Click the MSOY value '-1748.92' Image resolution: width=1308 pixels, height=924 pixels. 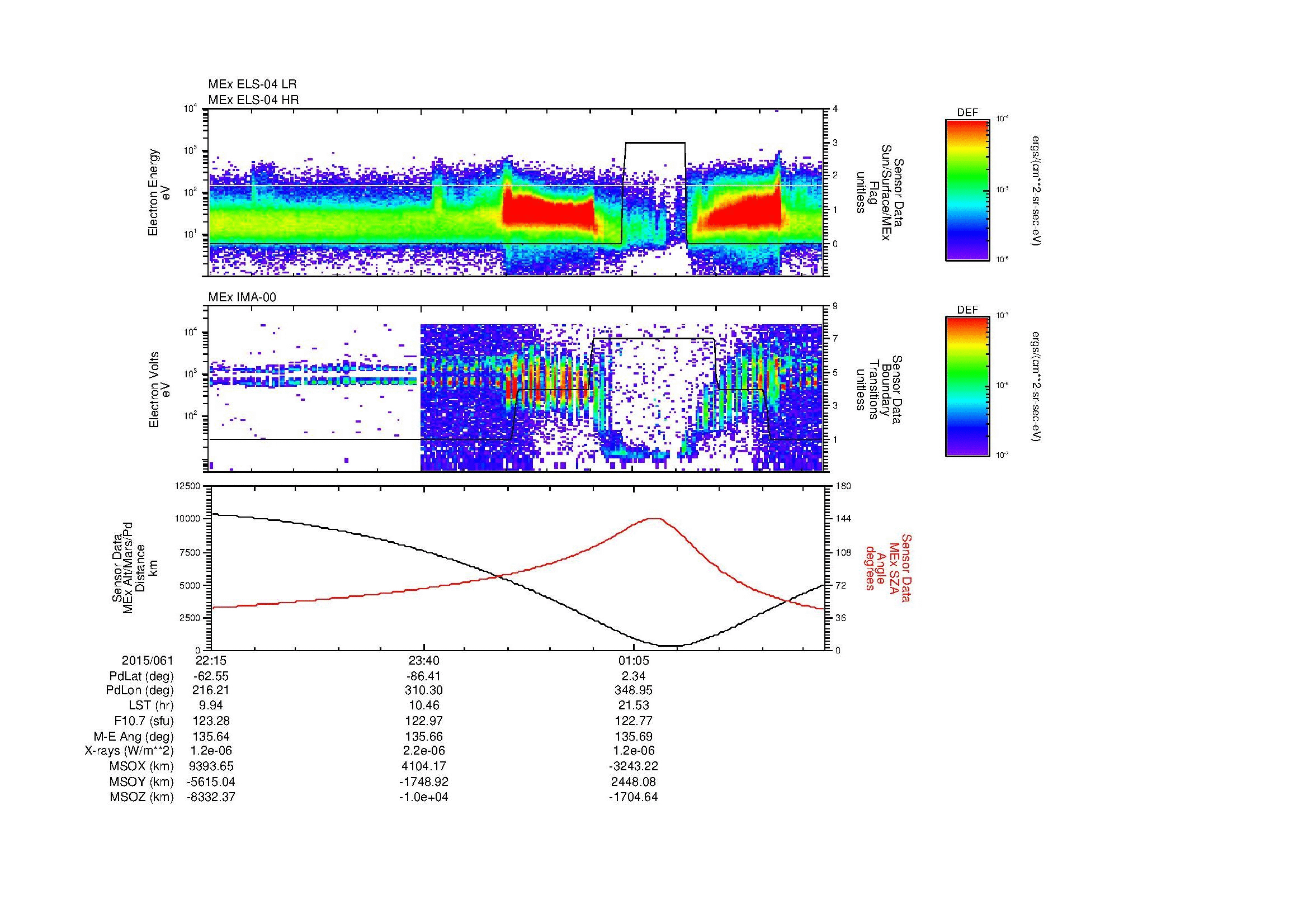pyautogui.click(x=423, y=781)
